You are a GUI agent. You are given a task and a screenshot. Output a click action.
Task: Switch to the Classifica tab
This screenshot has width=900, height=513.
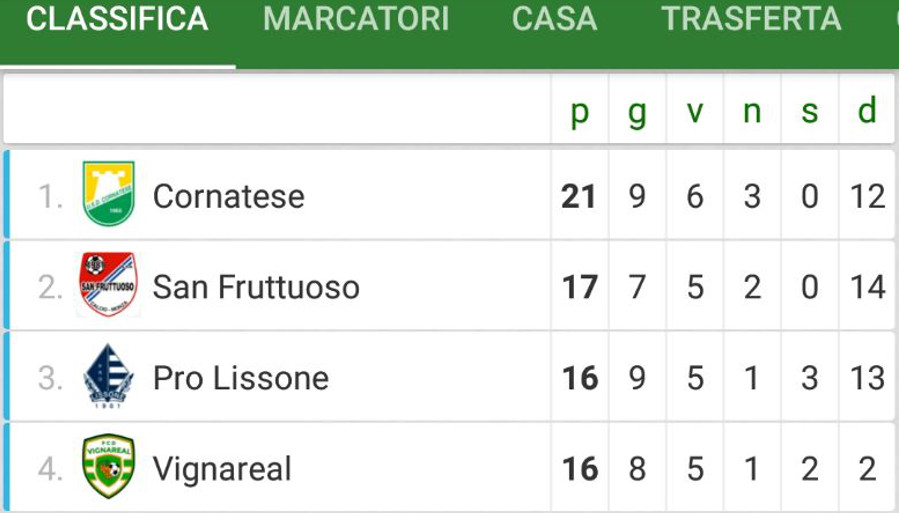117,18
